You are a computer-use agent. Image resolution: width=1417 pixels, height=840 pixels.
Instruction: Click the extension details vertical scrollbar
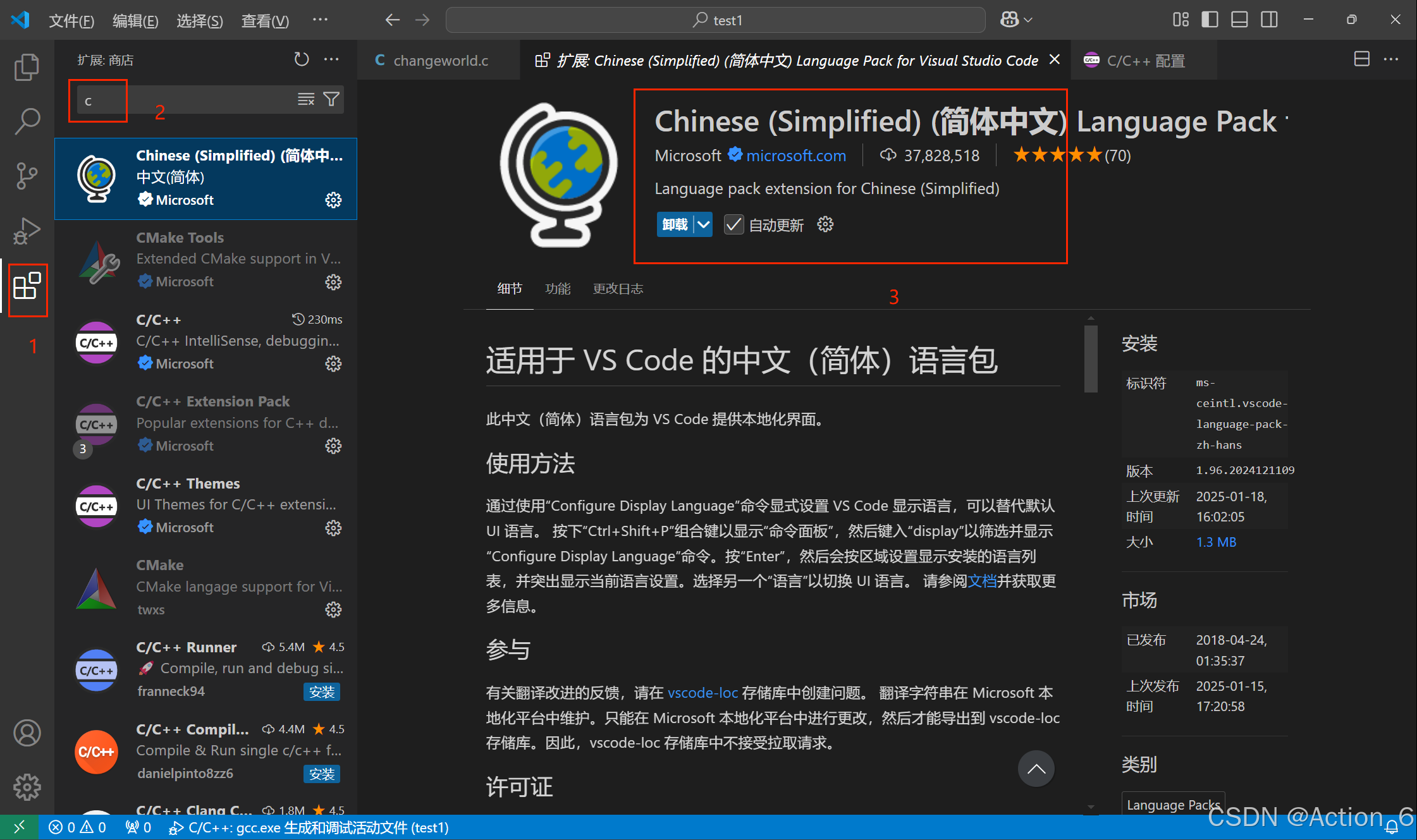1090,358
